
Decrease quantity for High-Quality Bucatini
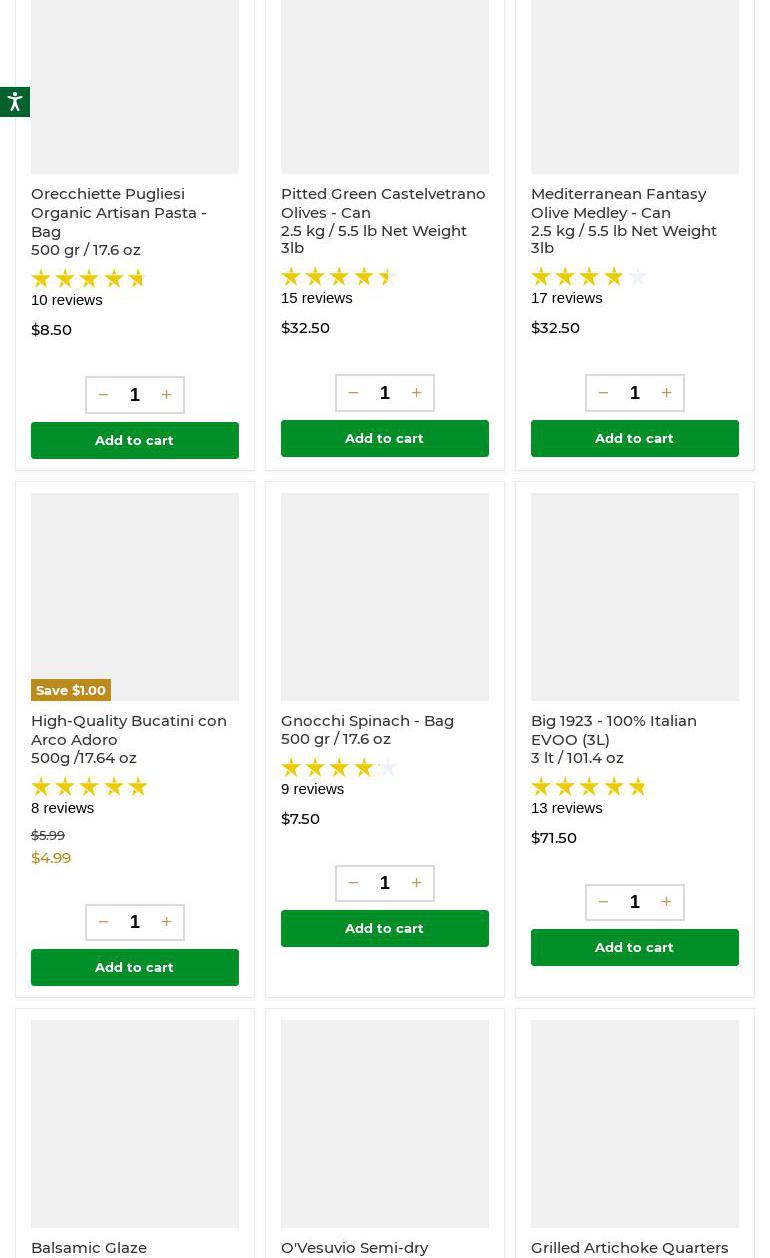tap(103, 922)
